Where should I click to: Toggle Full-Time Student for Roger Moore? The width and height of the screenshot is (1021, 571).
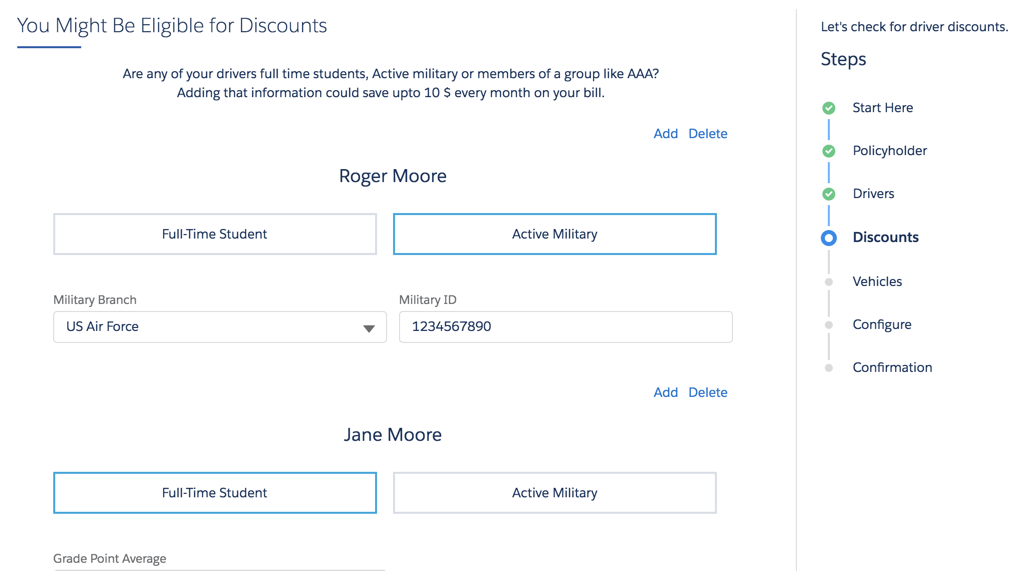[x=215, y=234]
